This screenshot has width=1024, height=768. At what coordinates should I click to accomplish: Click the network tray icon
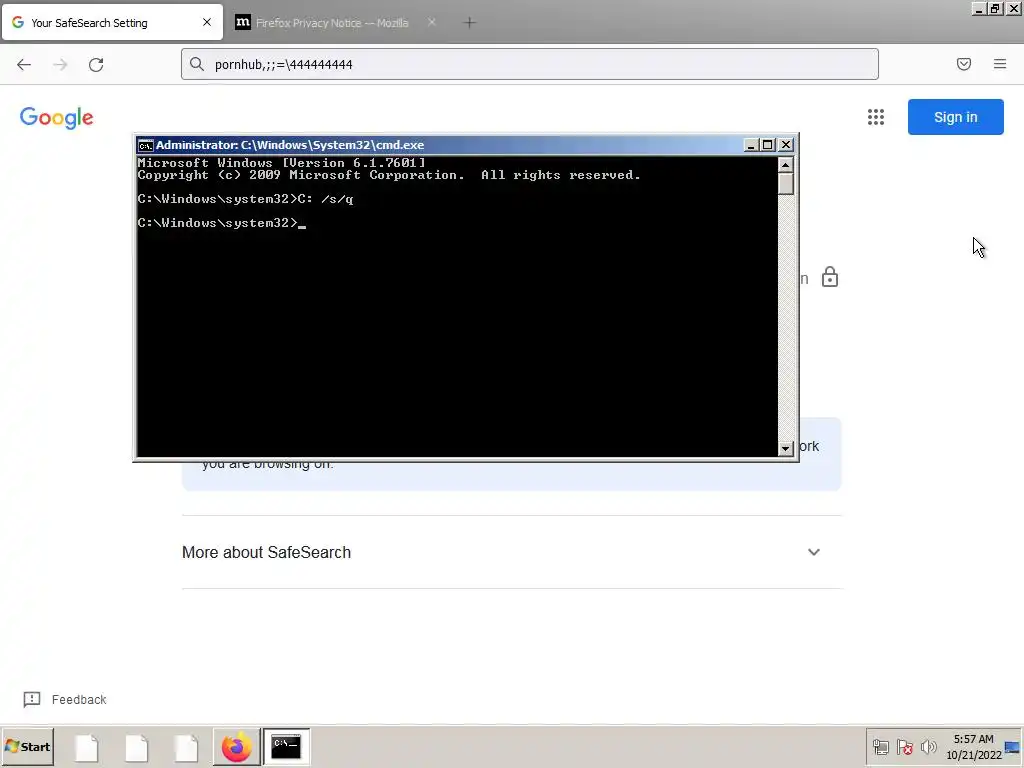point(881,747)
